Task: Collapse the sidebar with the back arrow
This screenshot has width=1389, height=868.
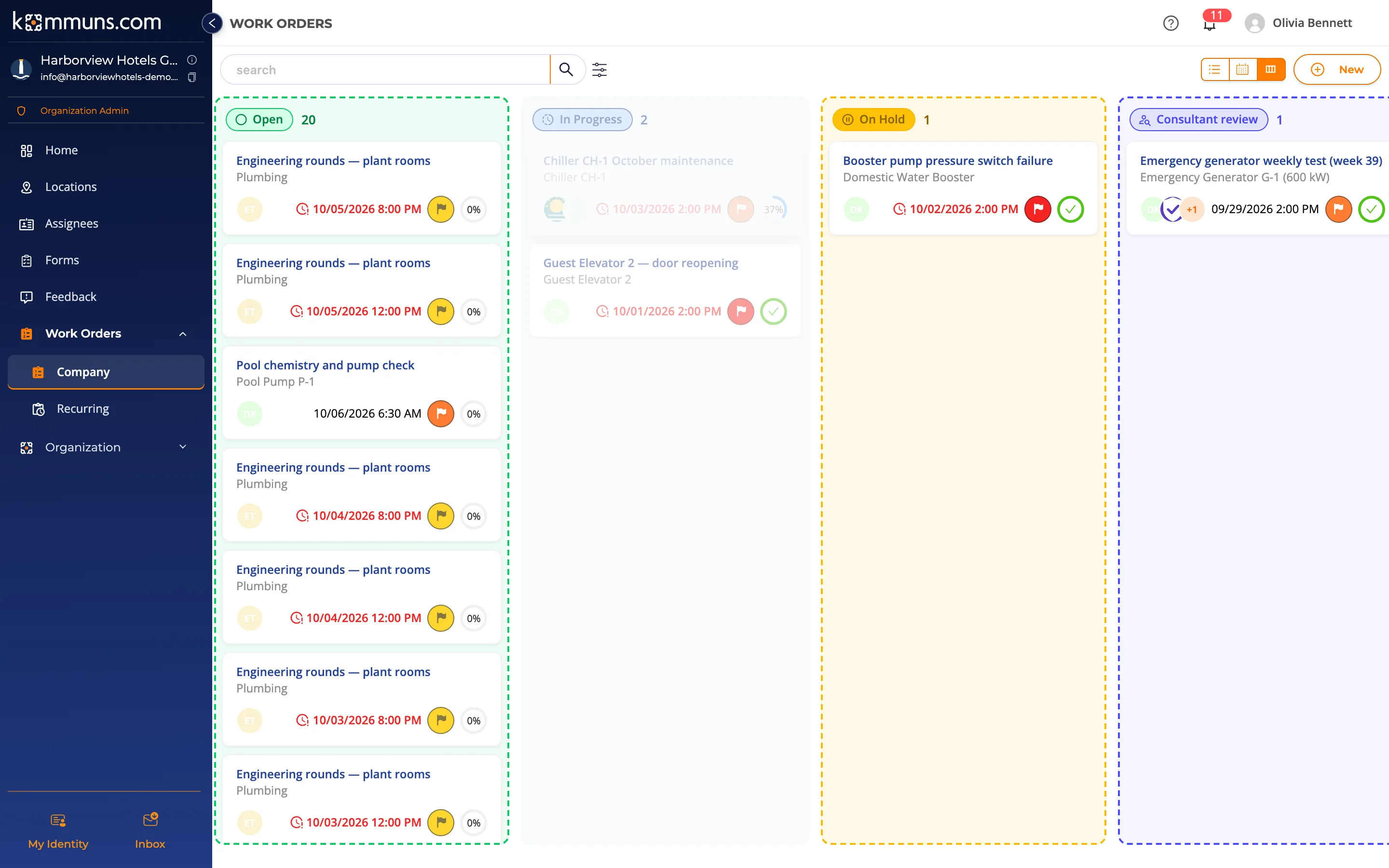Action: 212,24
